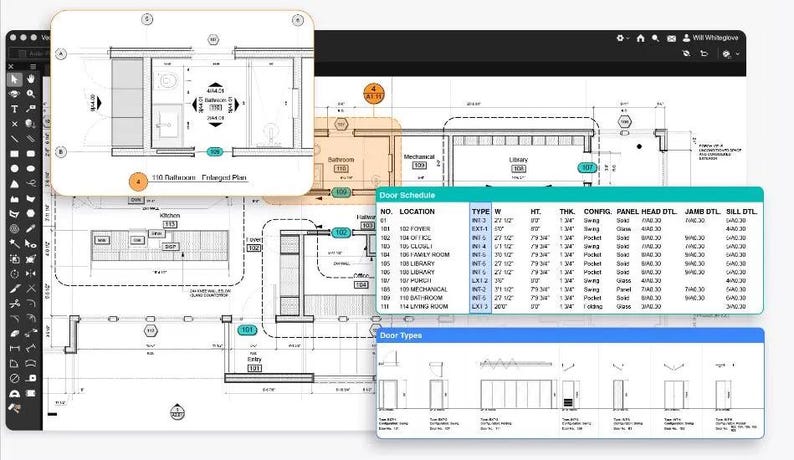Select the Eyedropper tool

coord(31,228)
